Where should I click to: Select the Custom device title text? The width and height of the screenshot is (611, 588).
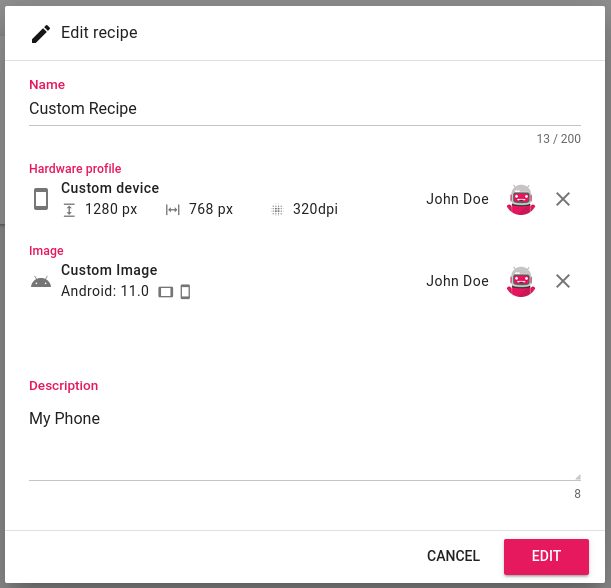(x=110, y=188)
